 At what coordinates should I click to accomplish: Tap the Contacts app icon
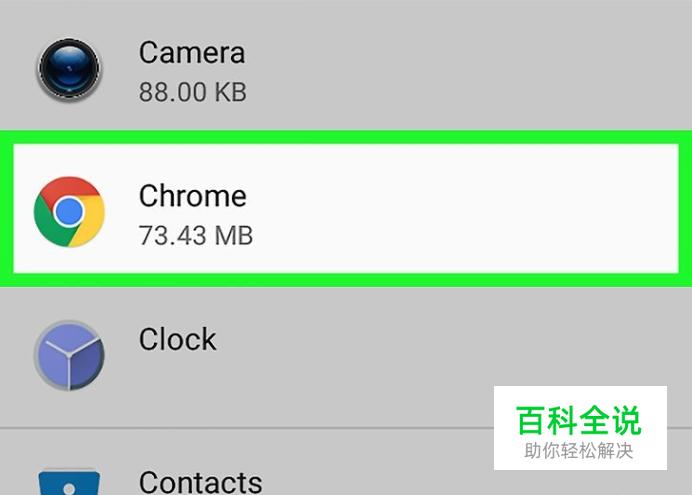[x=69, y=482]
